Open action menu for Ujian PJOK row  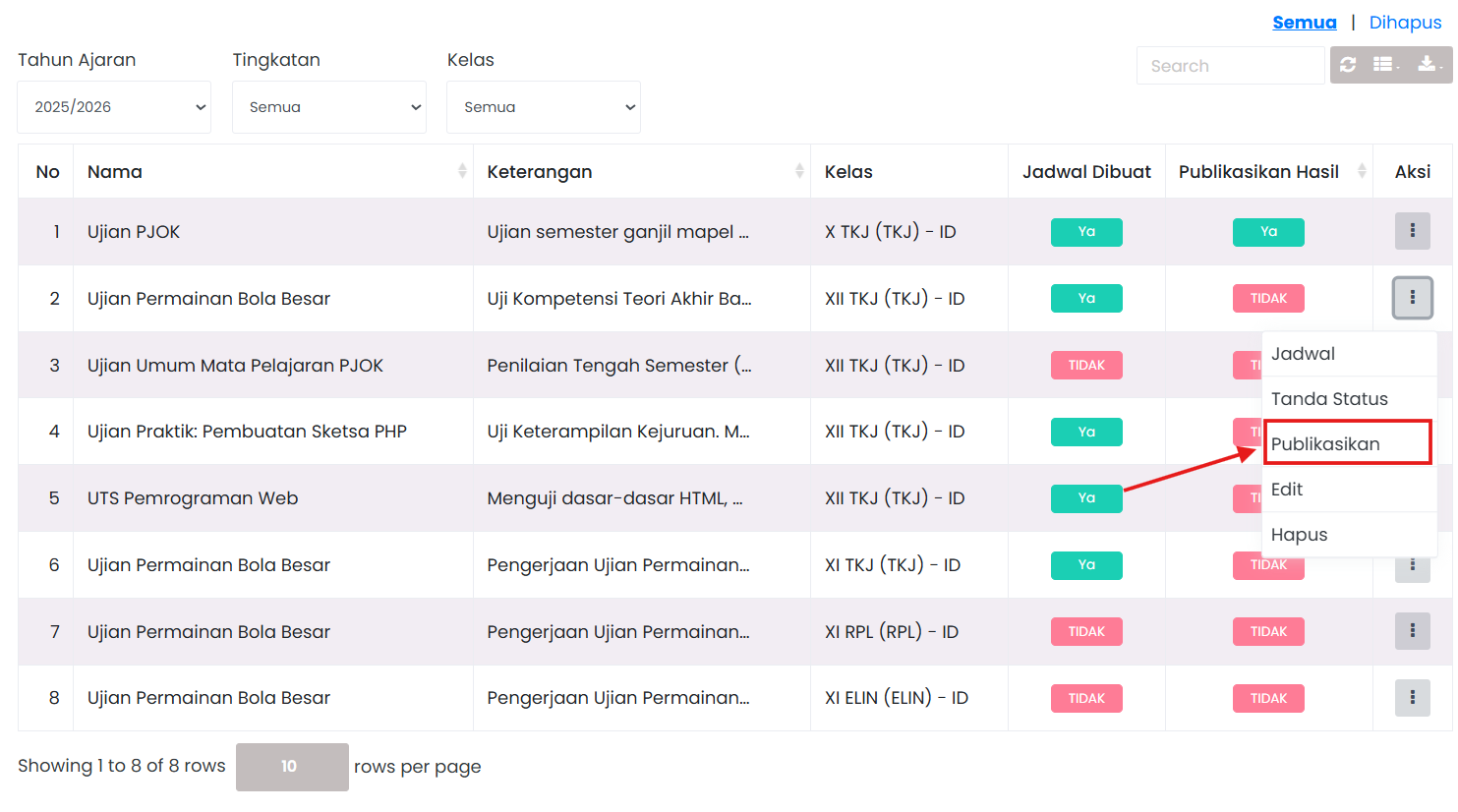click(1412, 231)
